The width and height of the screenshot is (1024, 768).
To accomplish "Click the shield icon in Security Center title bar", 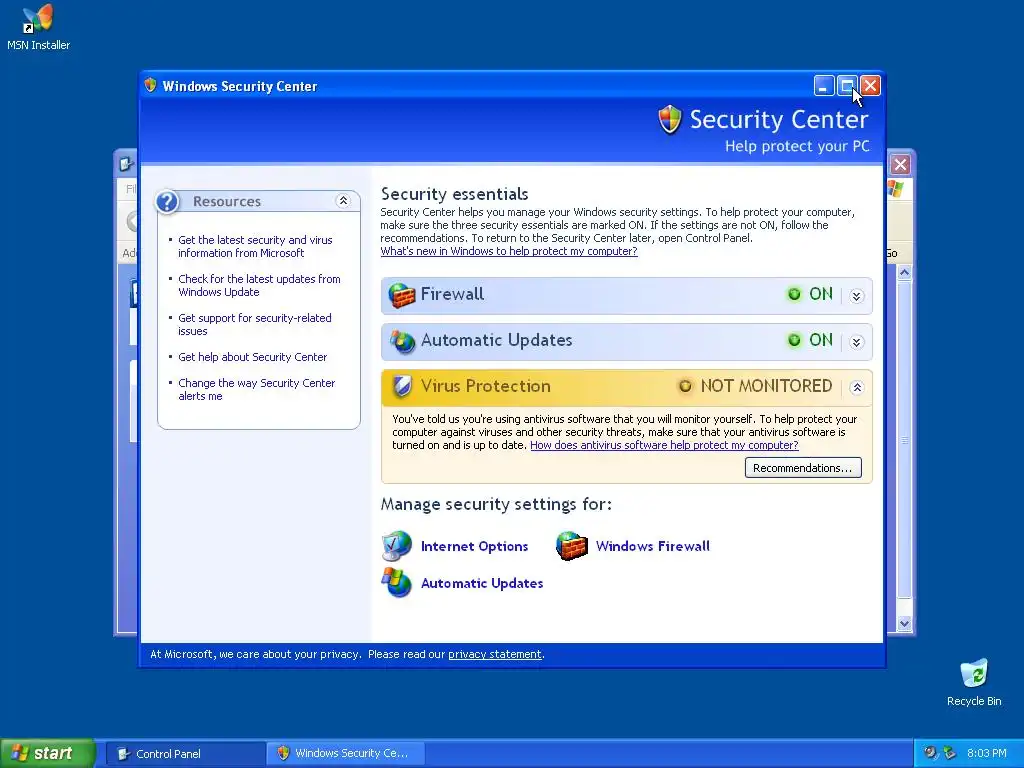I will 151,86.
